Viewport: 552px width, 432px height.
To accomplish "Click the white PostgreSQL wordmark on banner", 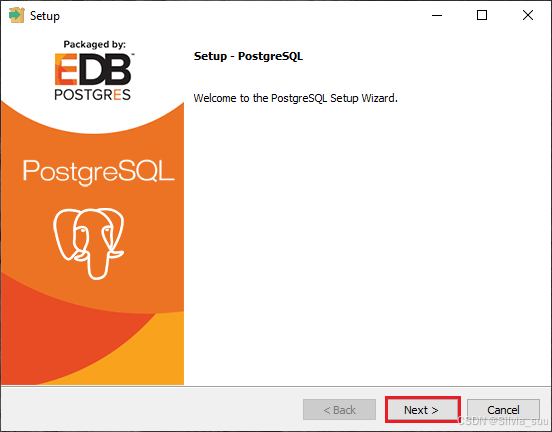I will tap(99, 171).
